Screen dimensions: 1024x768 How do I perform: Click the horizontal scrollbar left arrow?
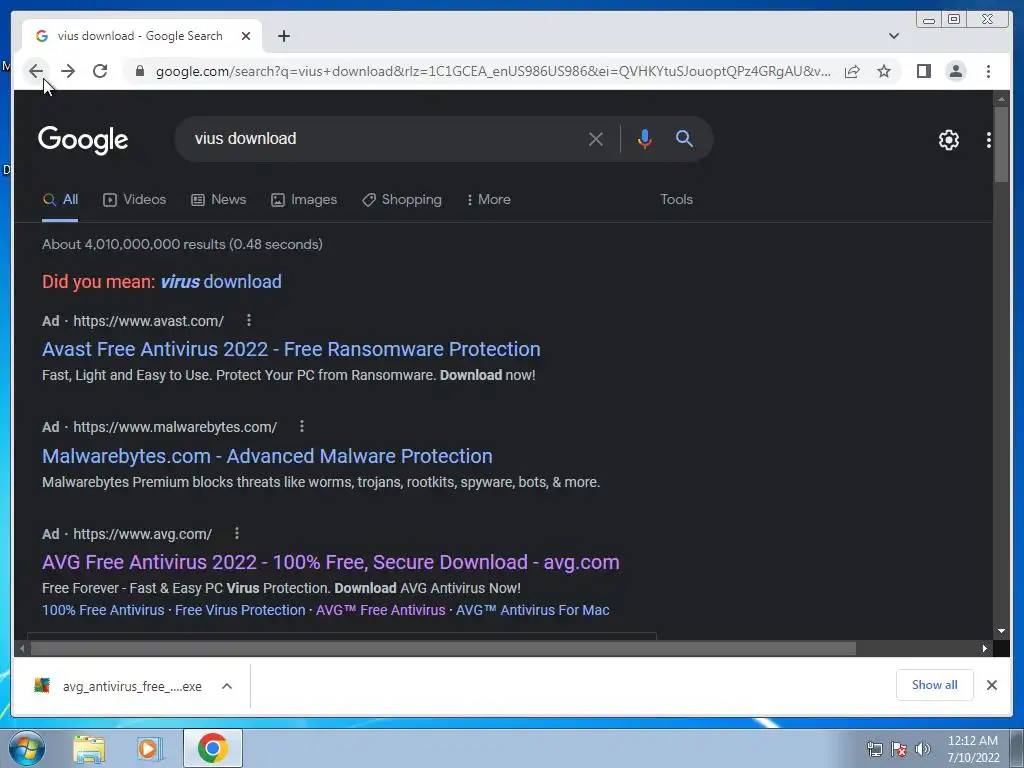pyautogui.click(x=22, y=648)
